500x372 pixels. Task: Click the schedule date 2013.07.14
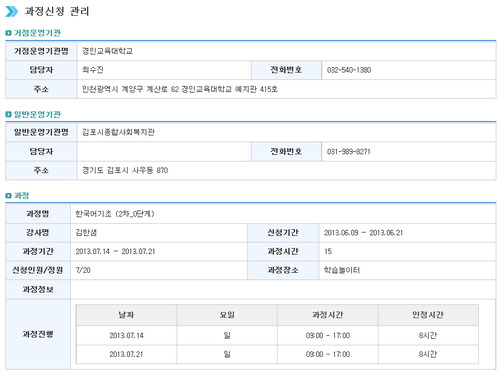126,335
